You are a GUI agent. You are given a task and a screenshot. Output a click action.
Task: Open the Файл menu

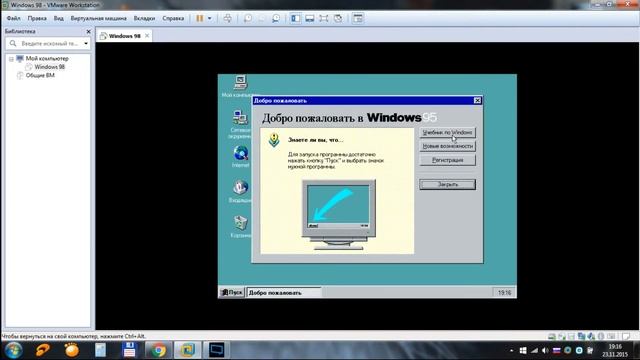13,18
